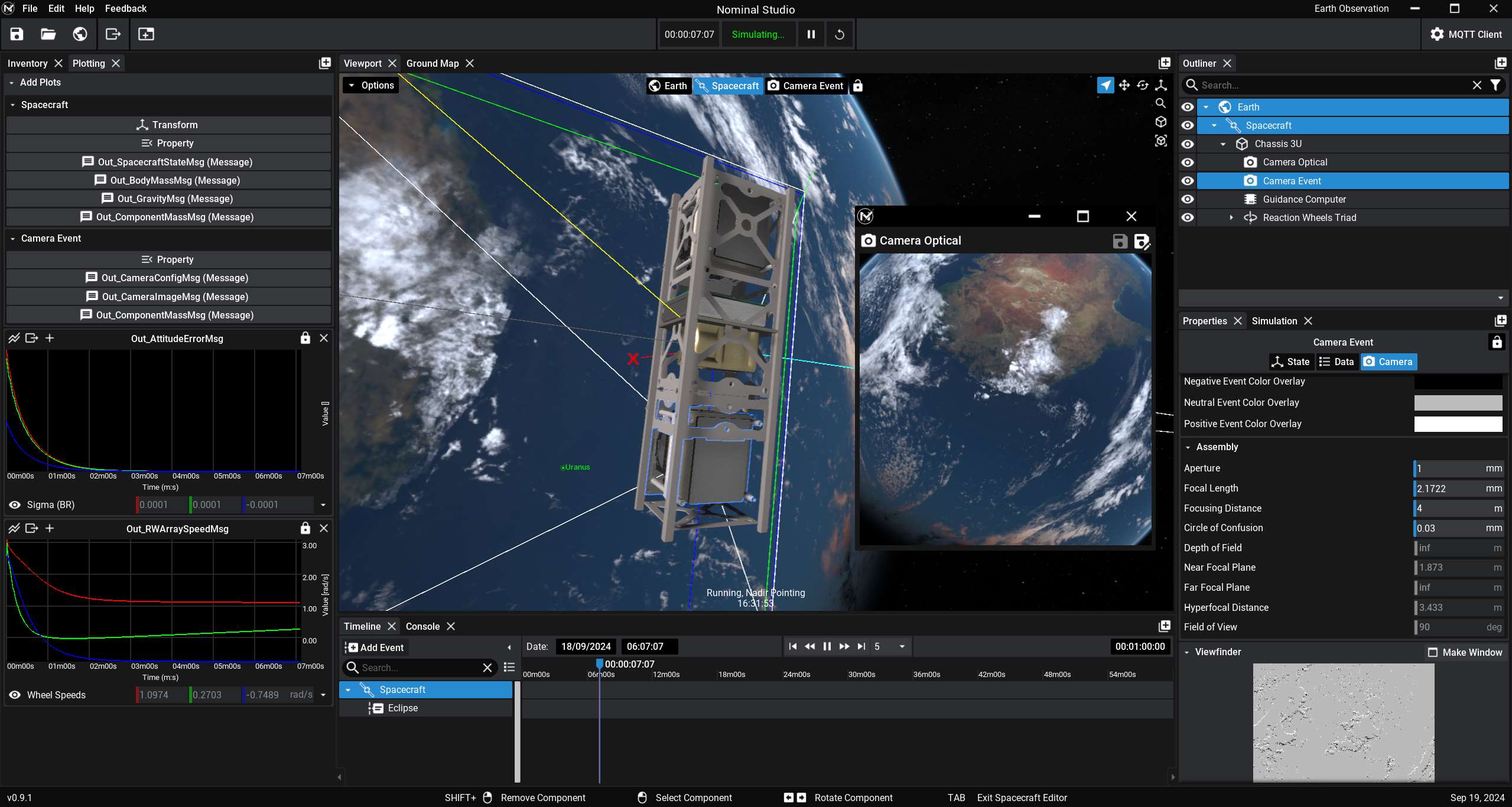1512x807 pixels.
Task: Export the Out_RWArraySpeedMsg plot data
Action: point(32,528)
